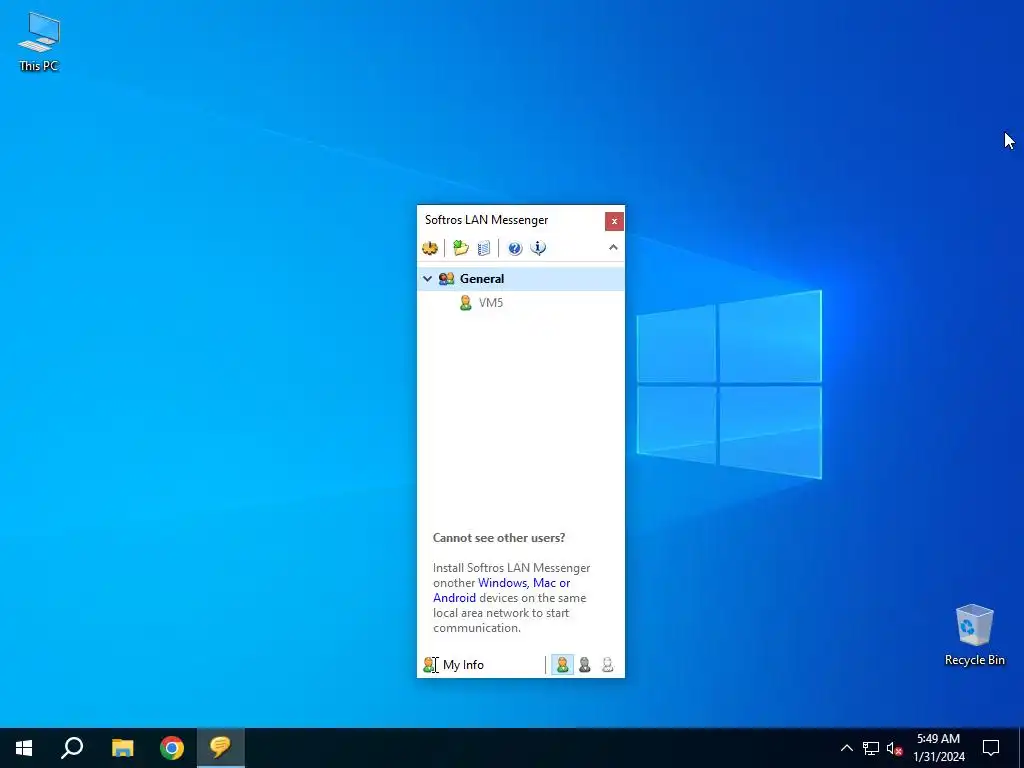
Task: Click the 'Cannot see other users?' heading
Action: pos(499,538)
